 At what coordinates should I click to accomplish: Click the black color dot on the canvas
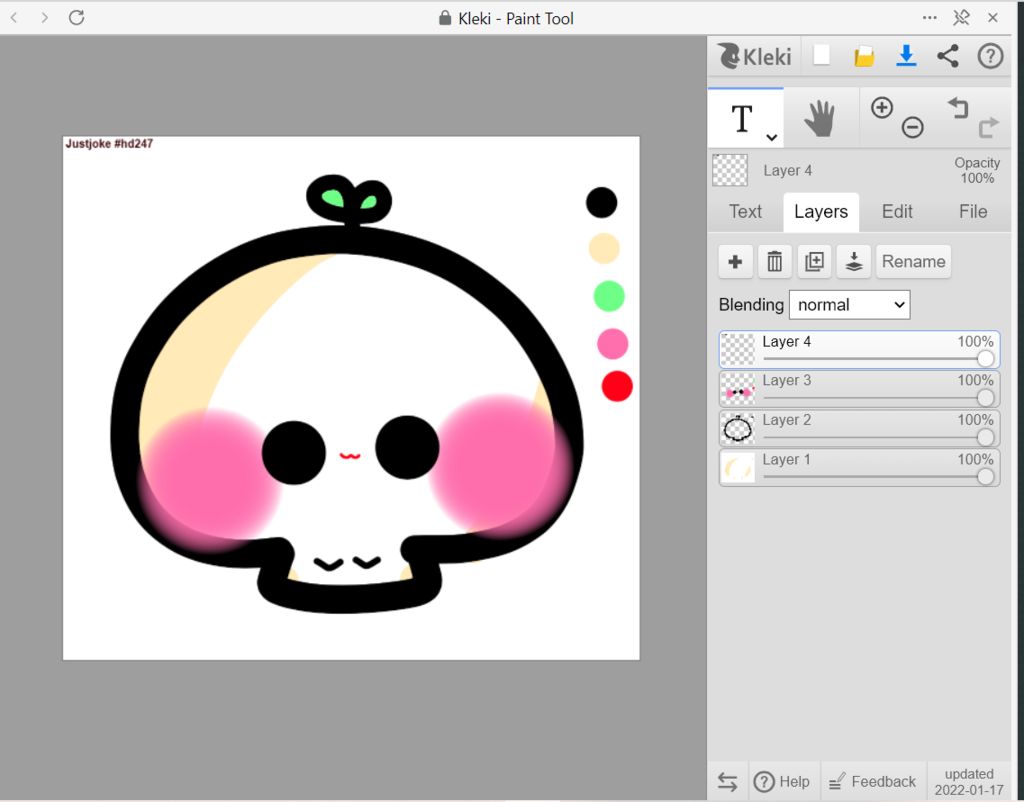(x=601, y=202)
